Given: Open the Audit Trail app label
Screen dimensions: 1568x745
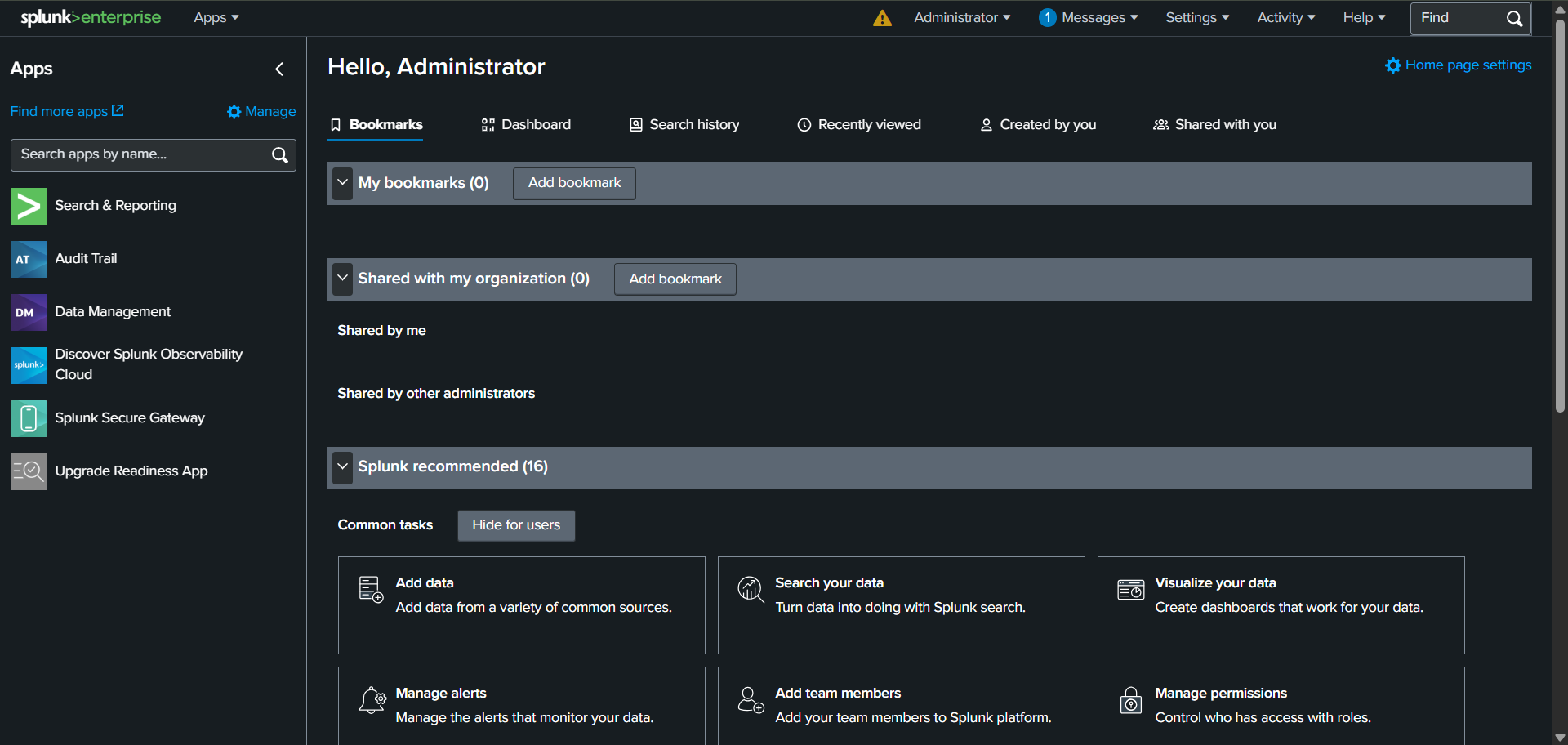Looking at the screenshot, I should 86,259.
